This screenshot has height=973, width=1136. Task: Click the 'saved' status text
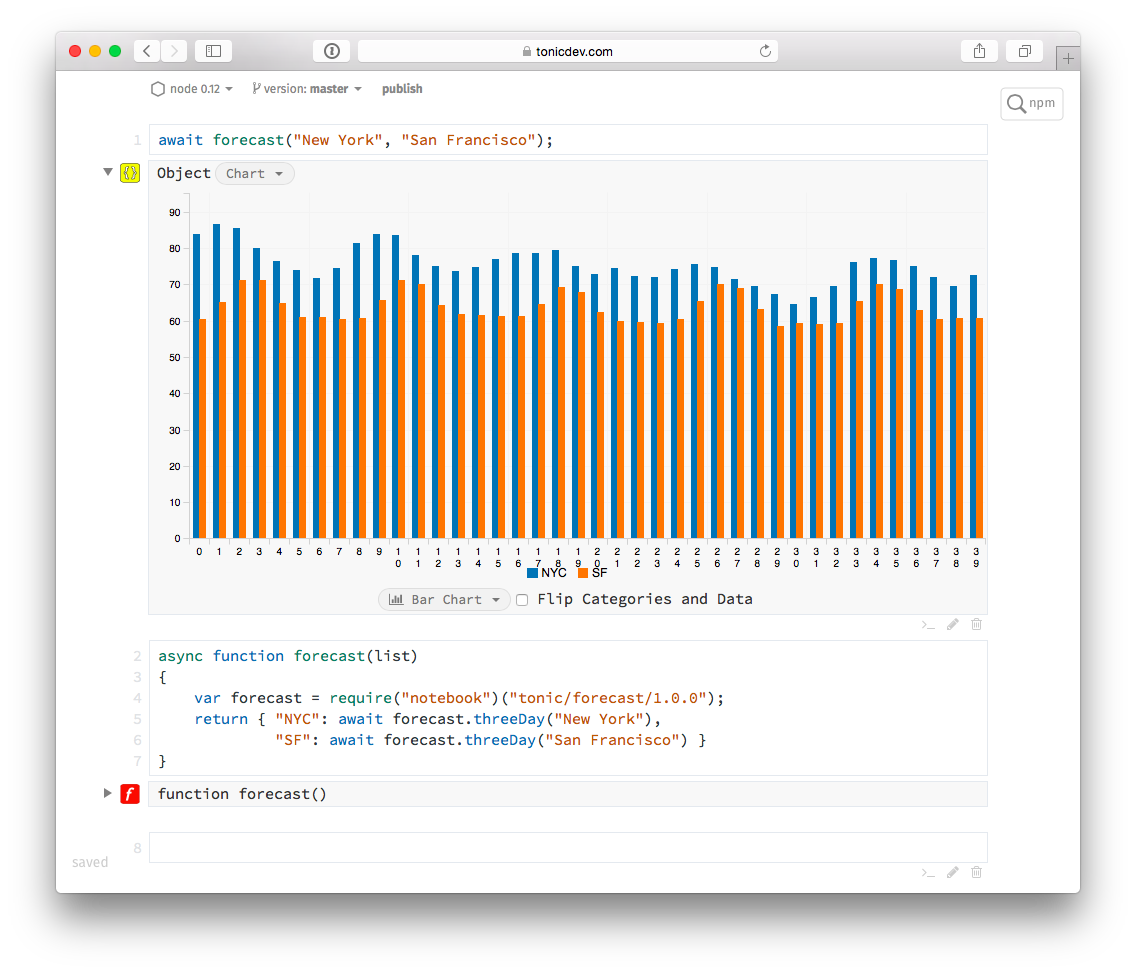tap(90, 862)
